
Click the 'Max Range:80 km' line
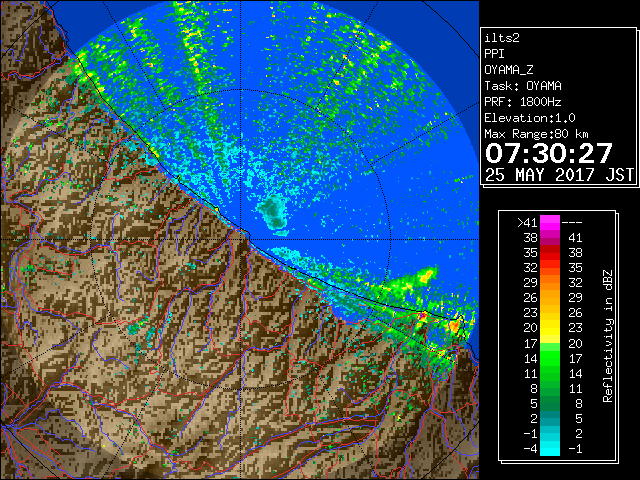[536, 134]
